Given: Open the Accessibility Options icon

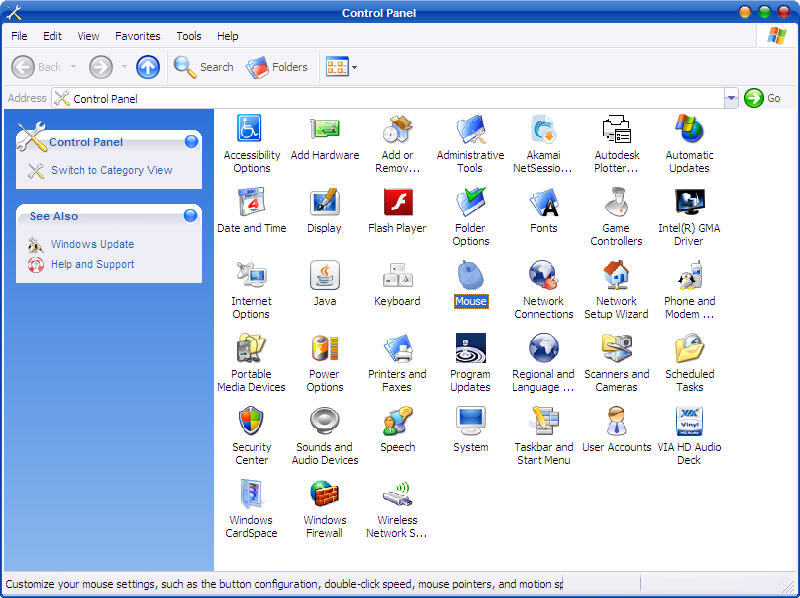Looking at the screenshot, I should (x=250, y=130).
